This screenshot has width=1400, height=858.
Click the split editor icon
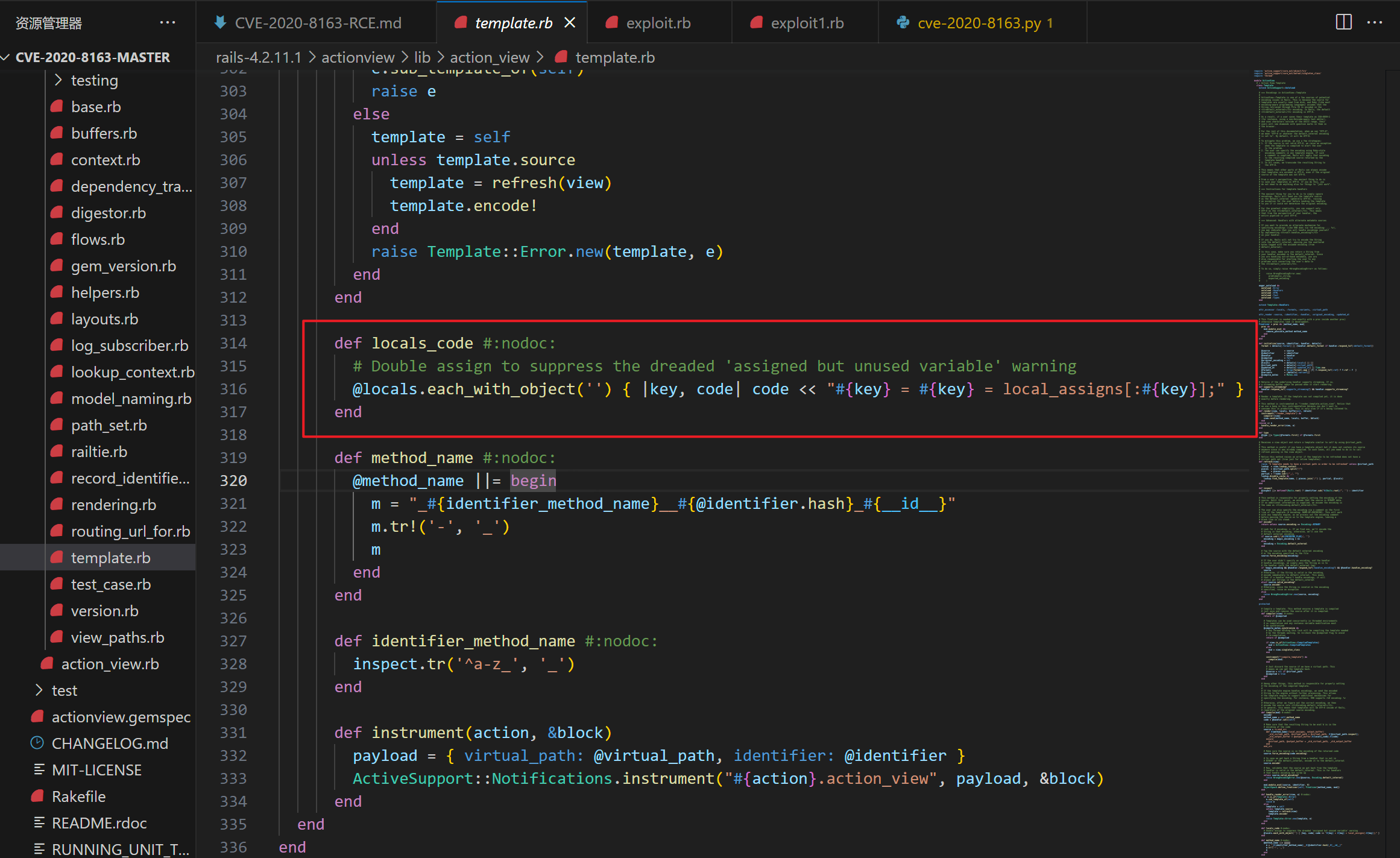tap(1343, 22)
